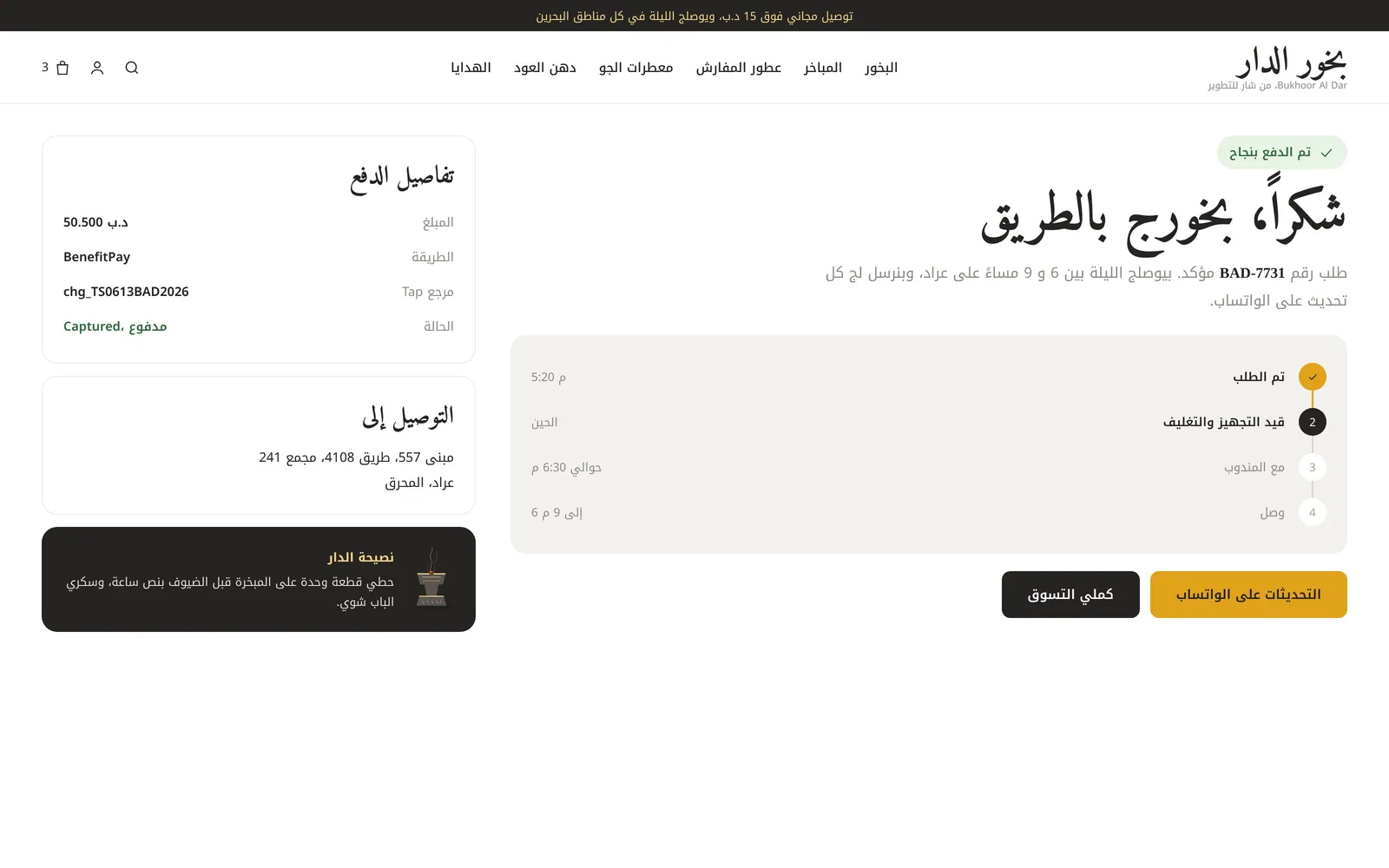The width and height of the screenshot is (1389, 868).
Task: Click step 3 circle مع المندوب
Action: pyautogui.click(x=1313, y=467)
